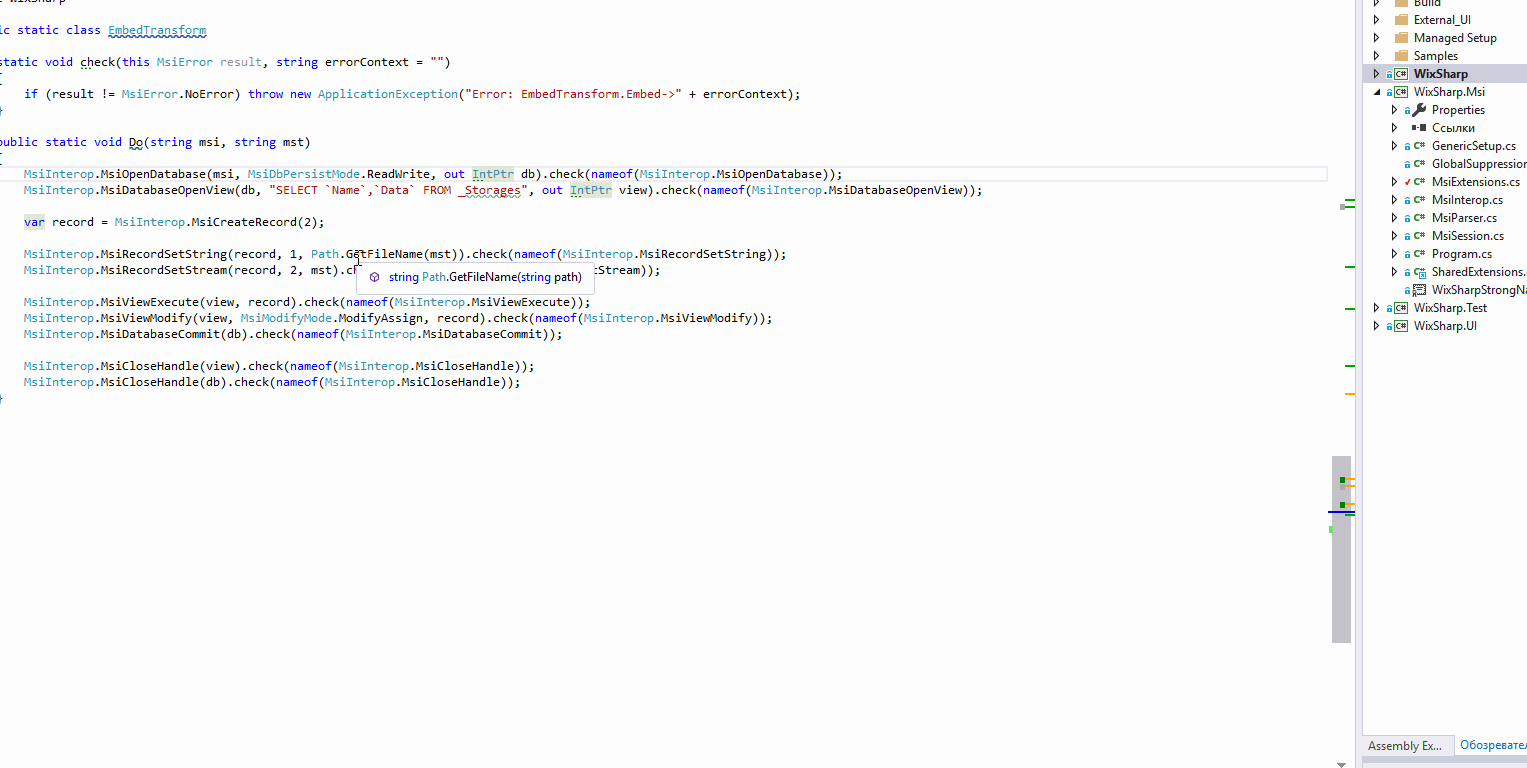Click the WixSharp.UI project icon
This screenshot has width=1527, height=768.
pos(1401,326)
